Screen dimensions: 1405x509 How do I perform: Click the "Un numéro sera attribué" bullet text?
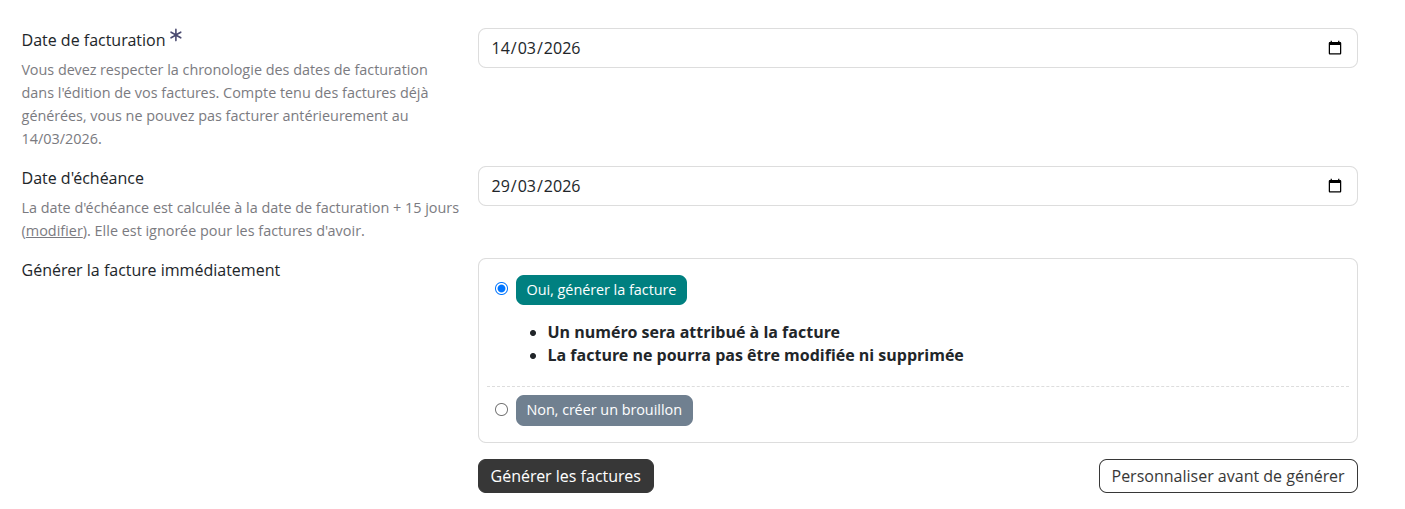tap(693, 332)
